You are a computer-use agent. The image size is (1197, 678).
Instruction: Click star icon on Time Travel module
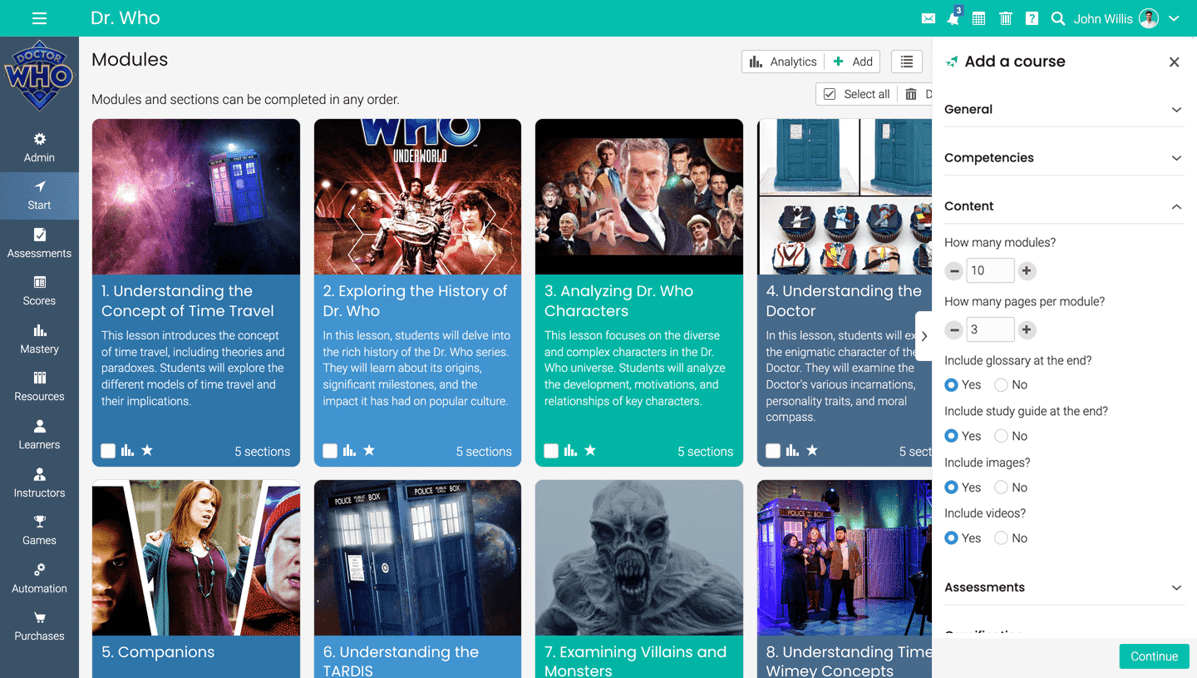147,451
